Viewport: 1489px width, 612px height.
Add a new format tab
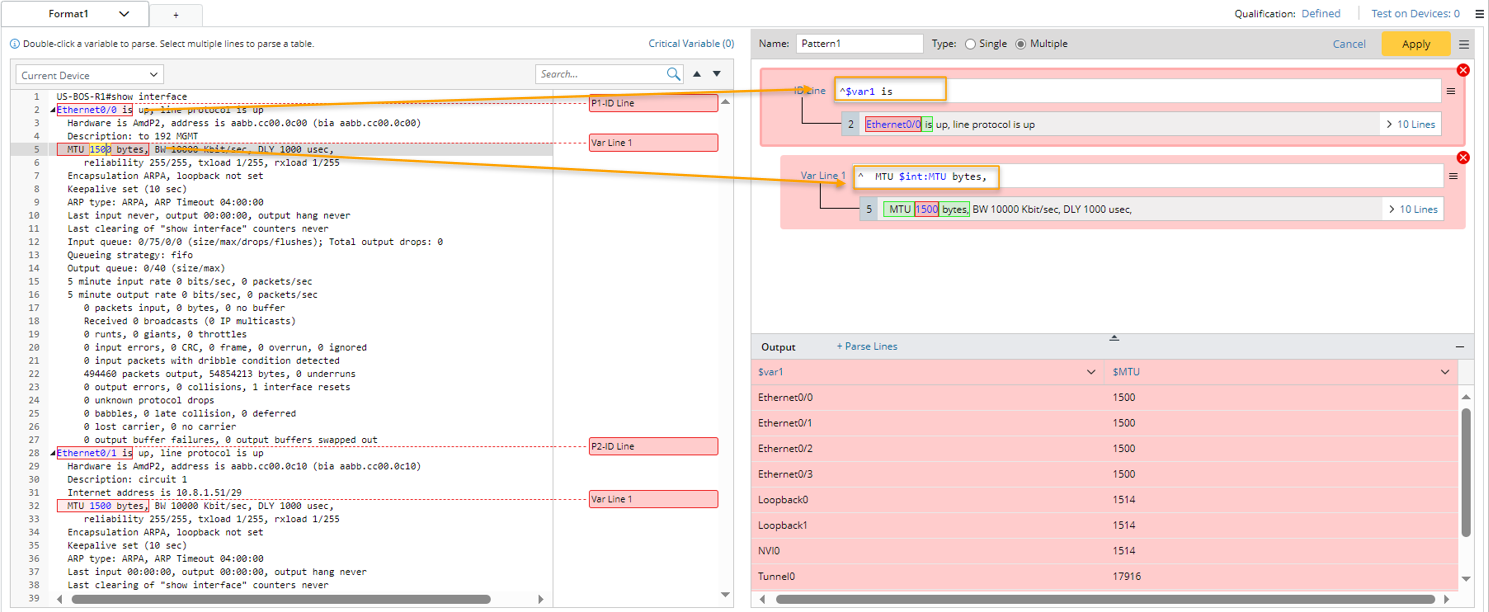(x=176, y=15)
